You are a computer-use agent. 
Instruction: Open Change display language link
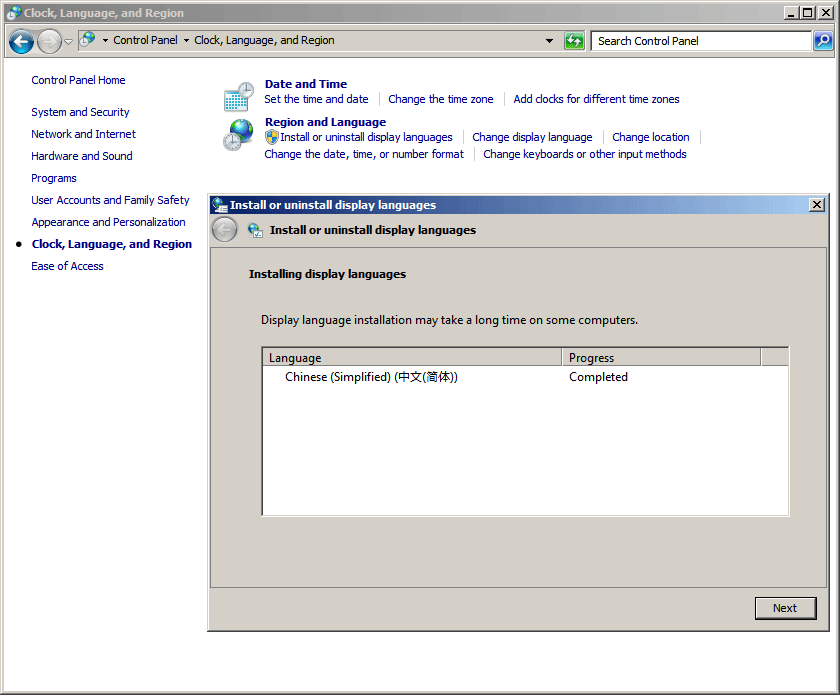point(532,137)
